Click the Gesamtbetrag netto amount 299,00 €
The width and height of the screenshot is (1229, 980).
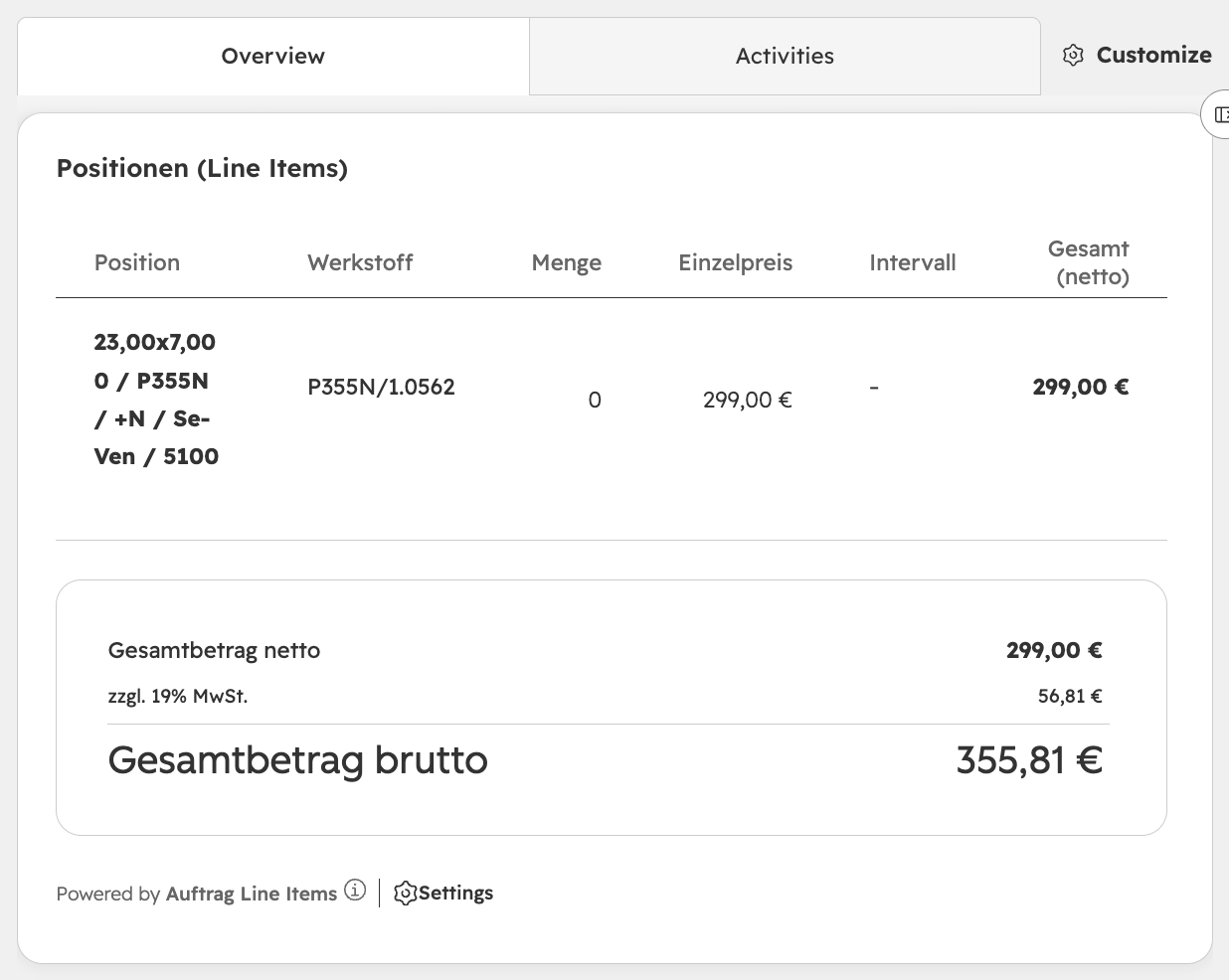pos(1054,650)
